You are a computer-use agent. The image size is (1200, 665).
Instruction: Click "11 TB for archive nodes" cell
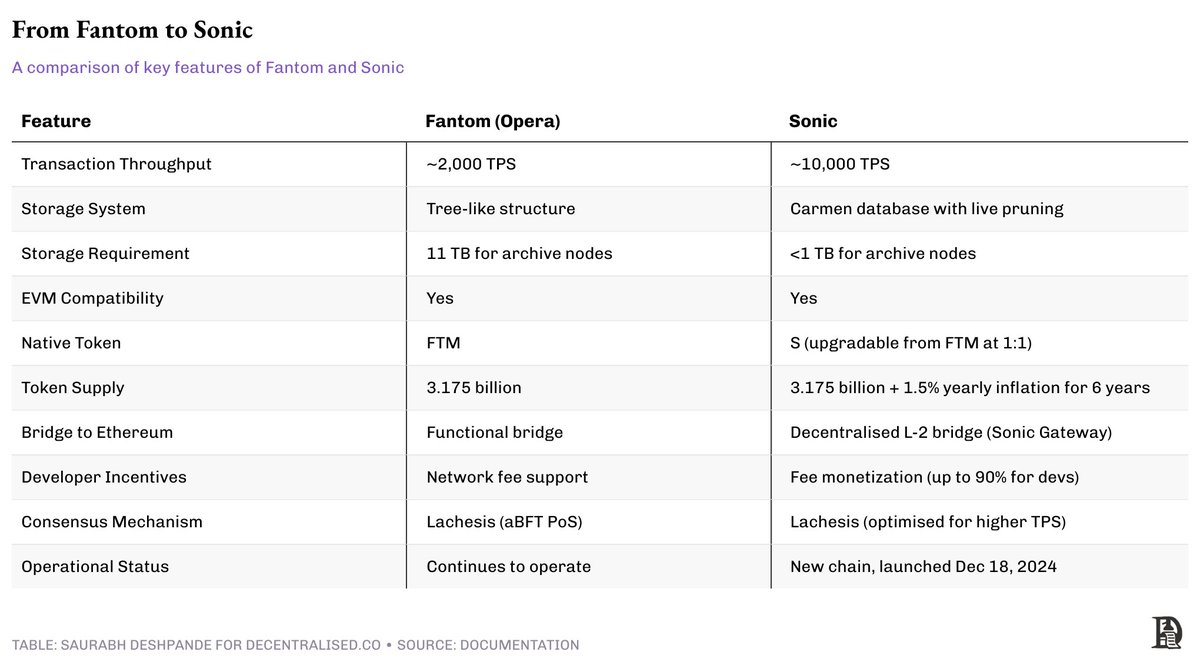click(519, 254)
